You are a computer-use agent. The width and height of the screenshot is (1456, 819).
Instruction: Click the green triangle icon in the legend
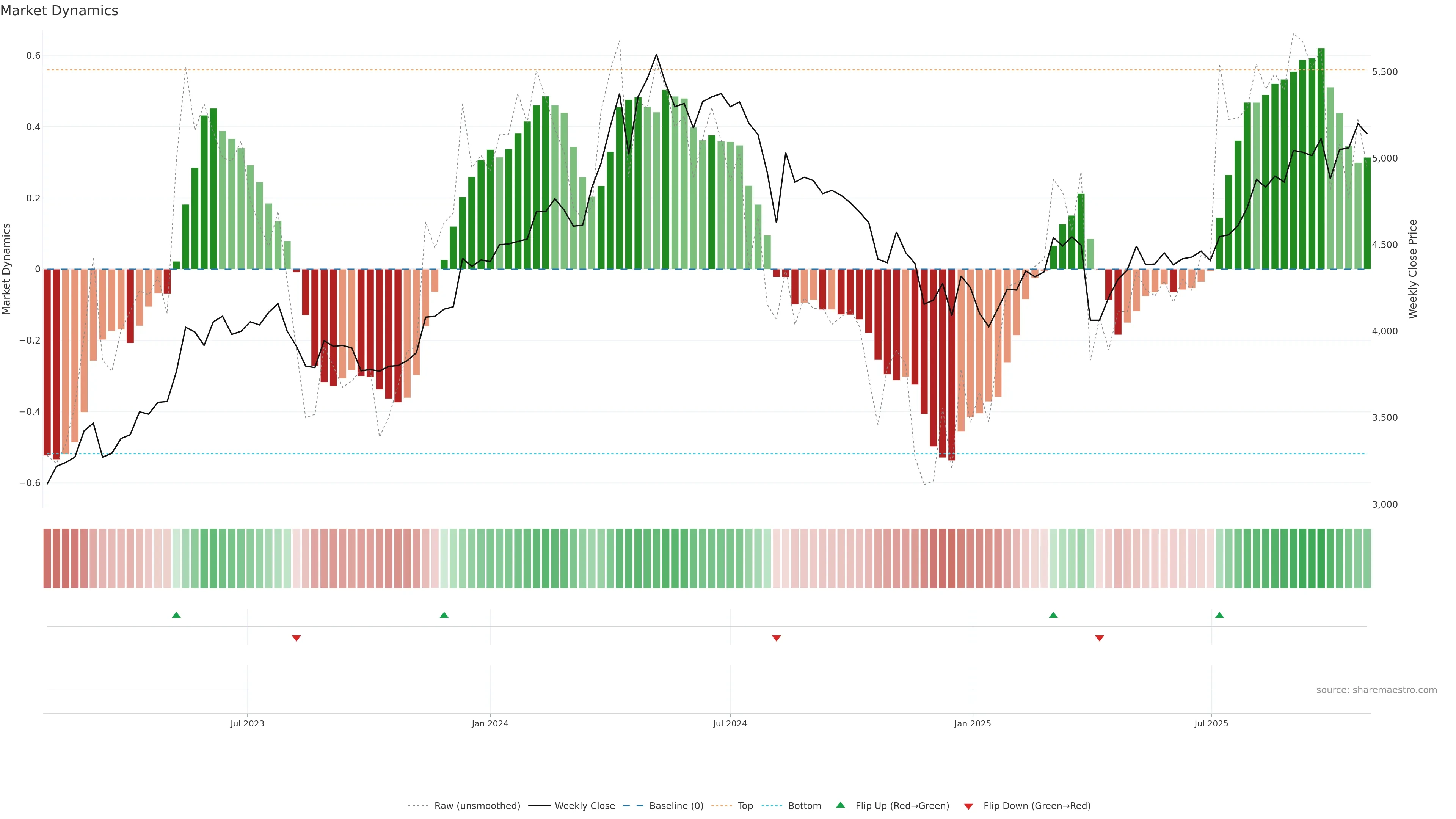click(841, 805)
